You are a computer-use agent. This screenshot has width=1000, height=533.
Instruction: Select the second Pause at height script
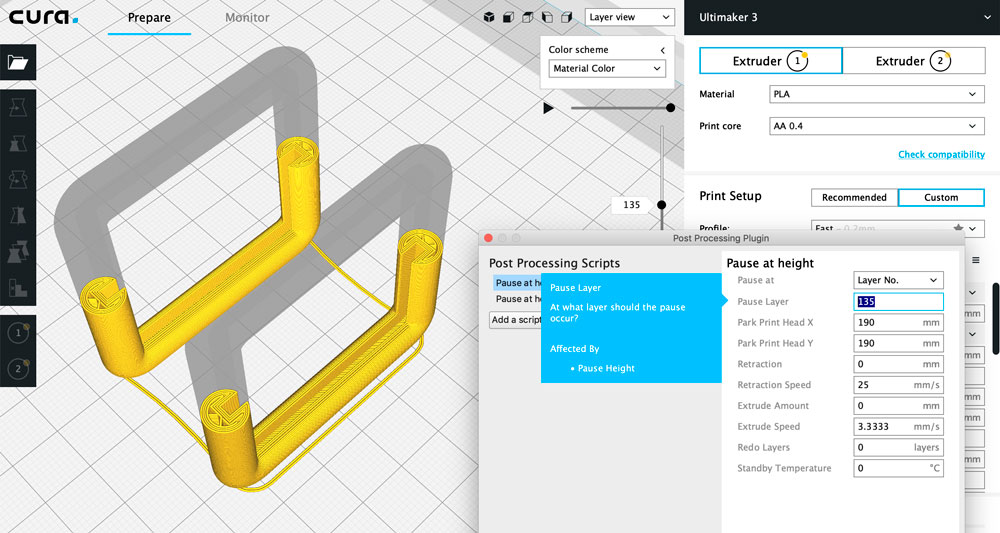(x=517, y=298)
